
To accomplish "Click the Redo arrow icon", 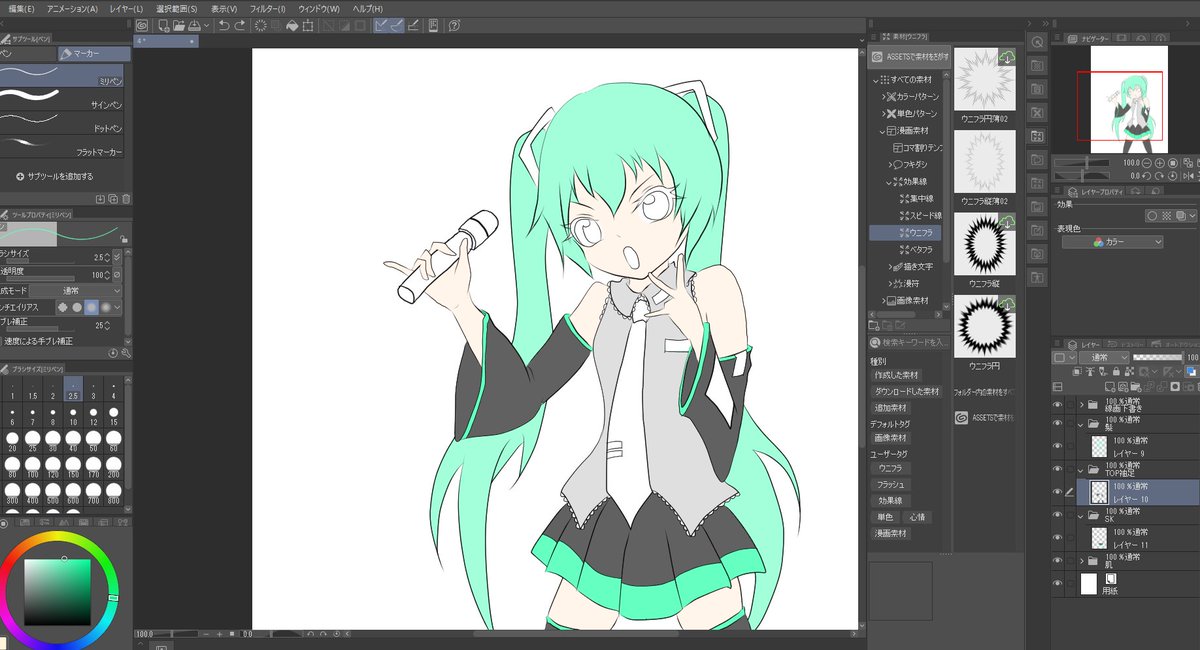I will pos(240,25).
